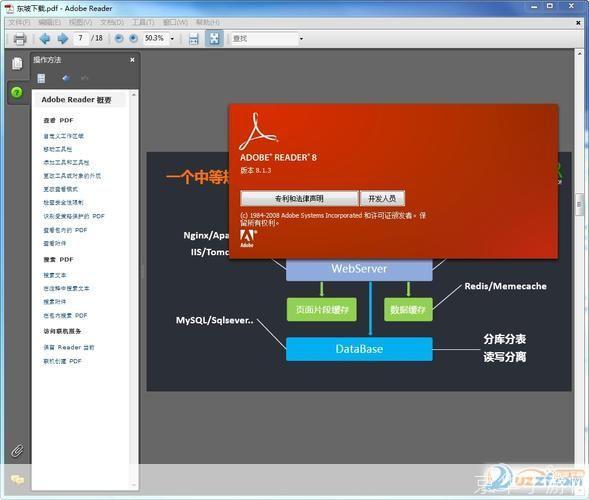589x500 pixels.
Task: Click the Print toolbar icon
Action: pos(20,39)
